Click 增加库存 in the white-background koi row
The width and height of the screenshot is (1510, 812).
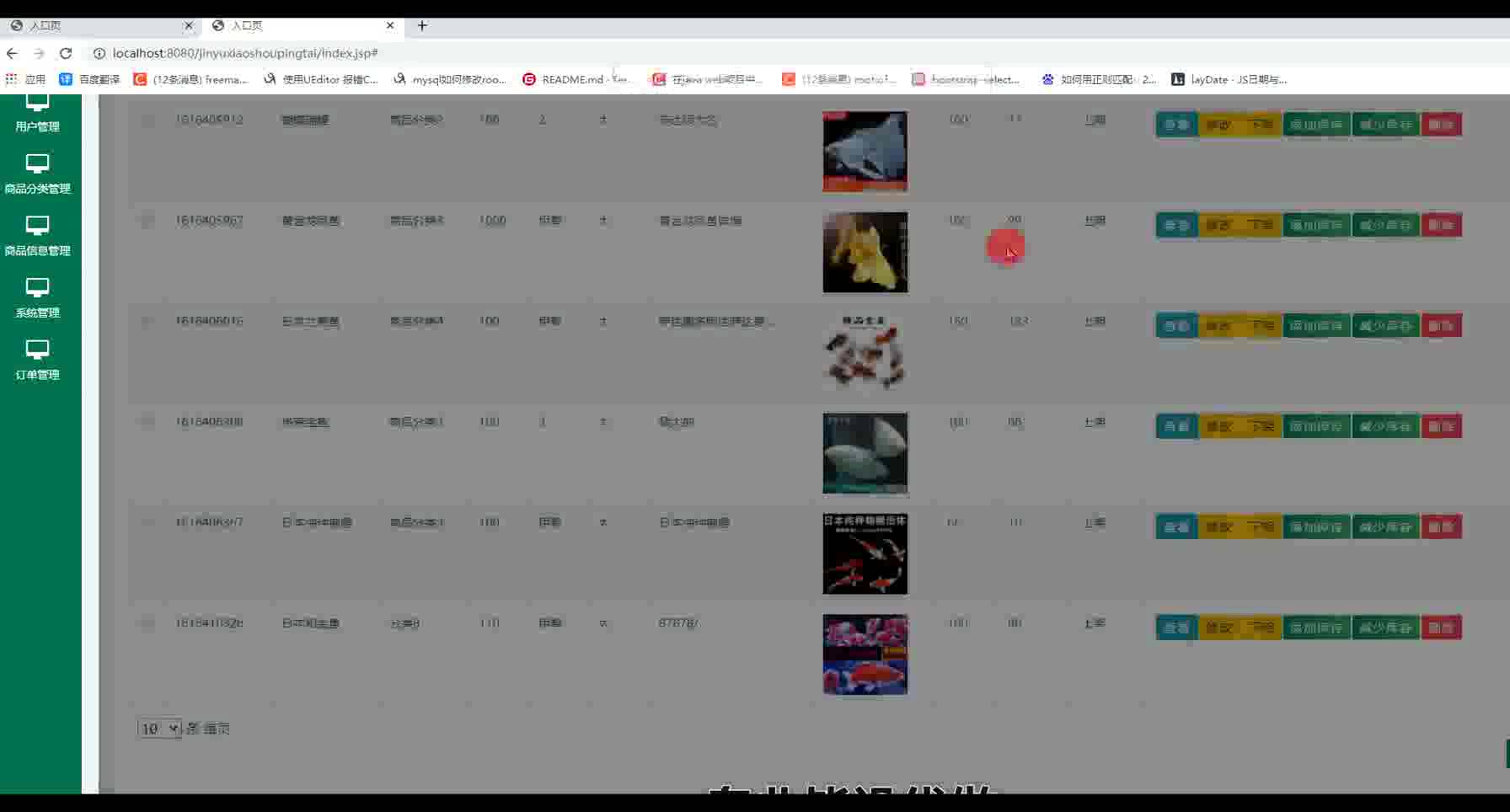pos(1316,326)
